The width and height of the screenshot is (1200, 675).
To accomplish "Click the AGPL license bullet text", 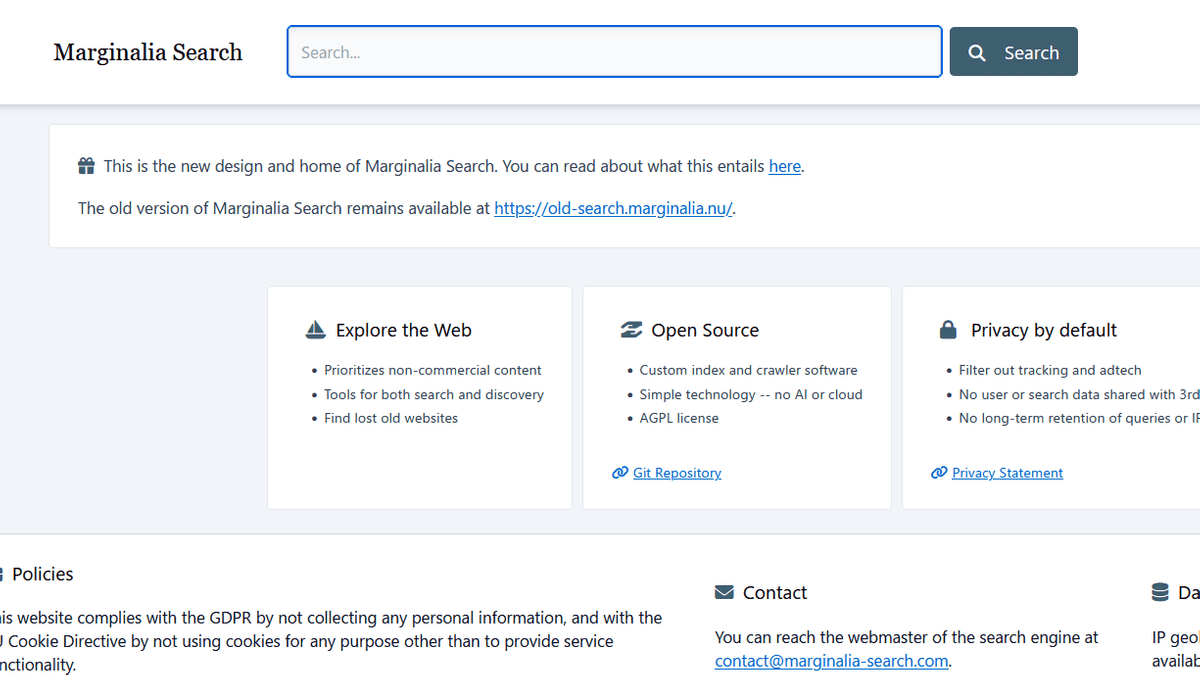I will [679, 418].
